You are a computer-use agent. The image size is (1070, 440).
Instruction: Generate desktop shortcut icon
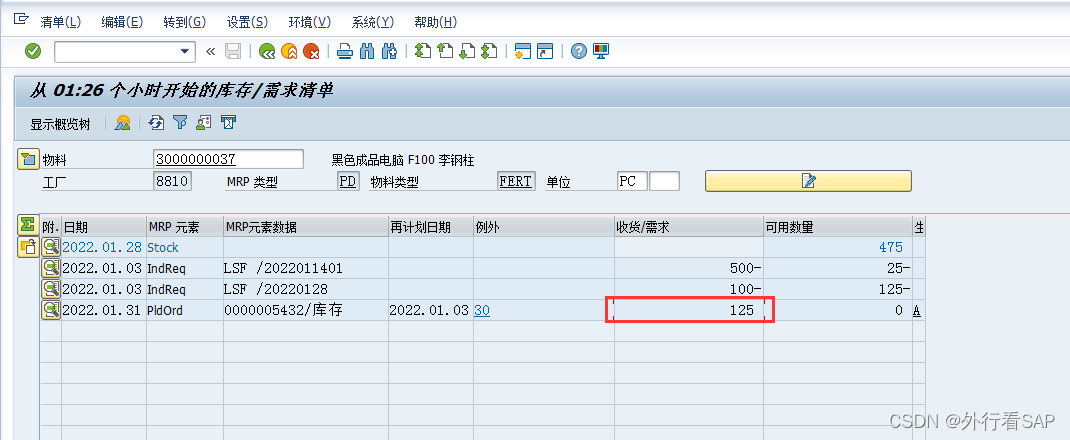[x=545, y=51]
